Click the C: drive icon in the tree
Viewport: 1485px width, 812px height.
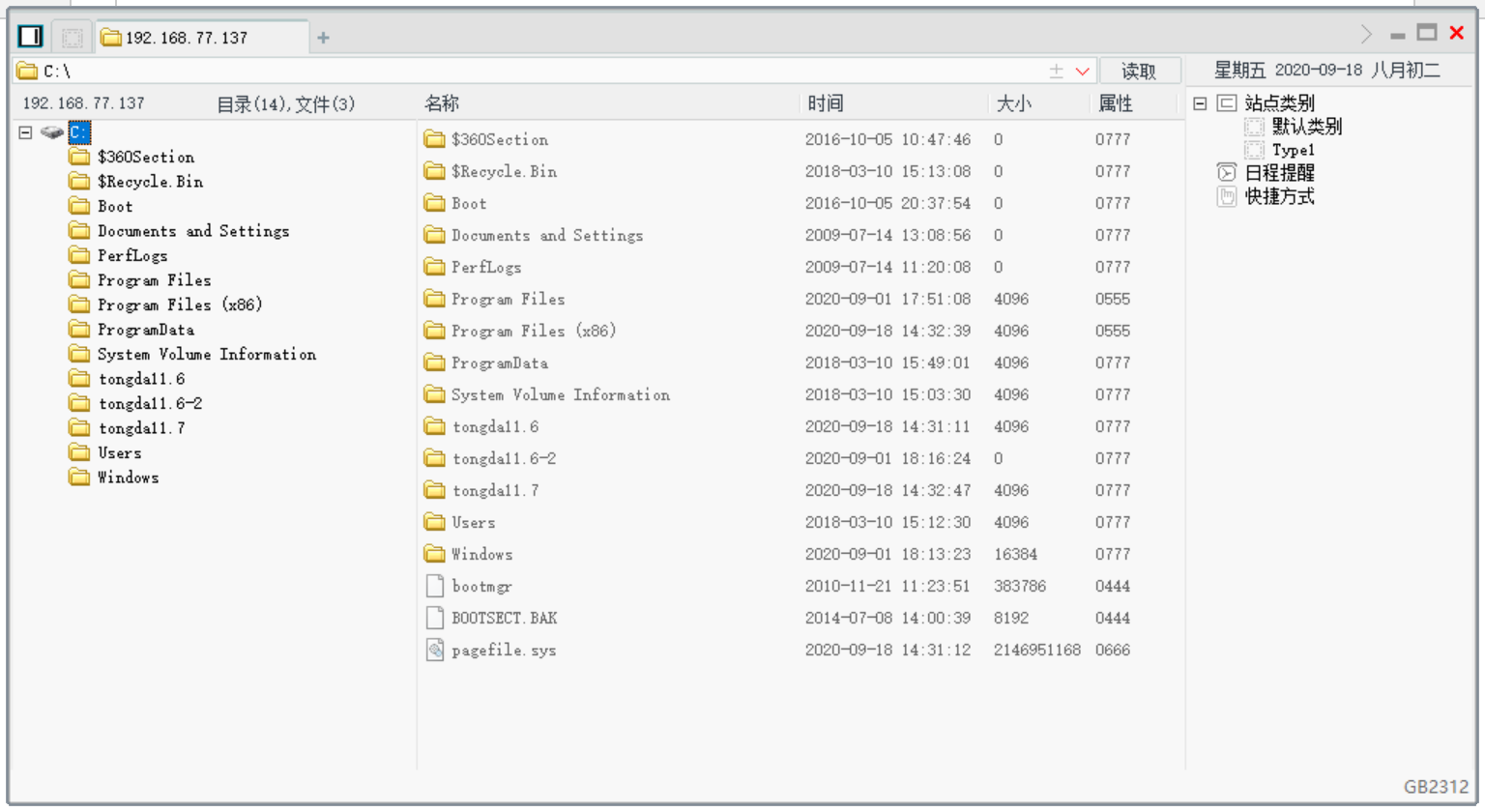(x=52, y=132)
